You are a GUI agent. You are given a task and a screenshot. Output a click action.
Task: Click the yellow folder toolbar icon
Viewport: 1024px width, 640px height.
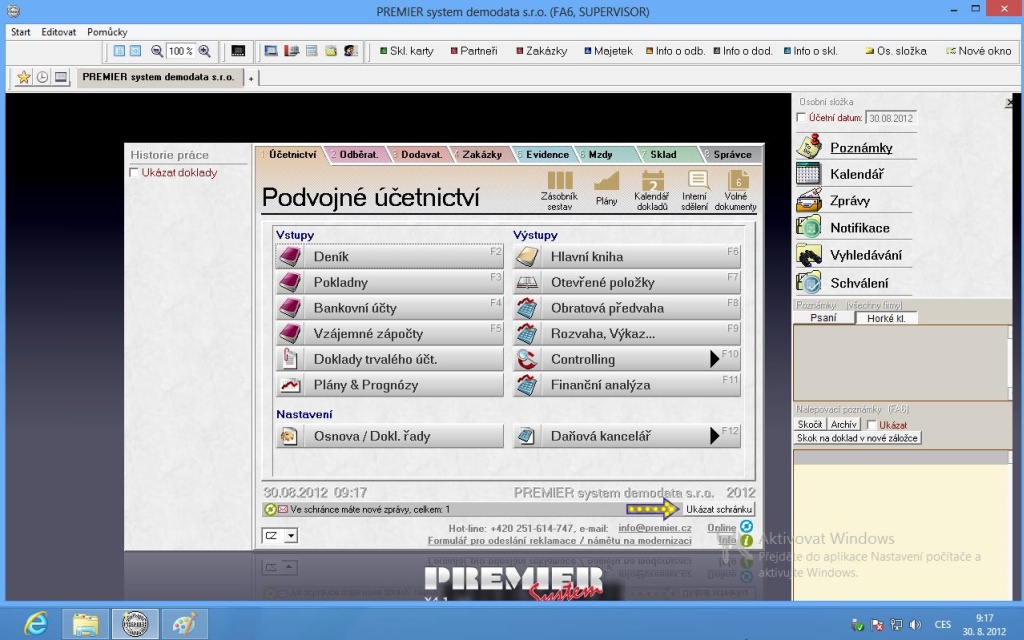(x=331, y=51)
